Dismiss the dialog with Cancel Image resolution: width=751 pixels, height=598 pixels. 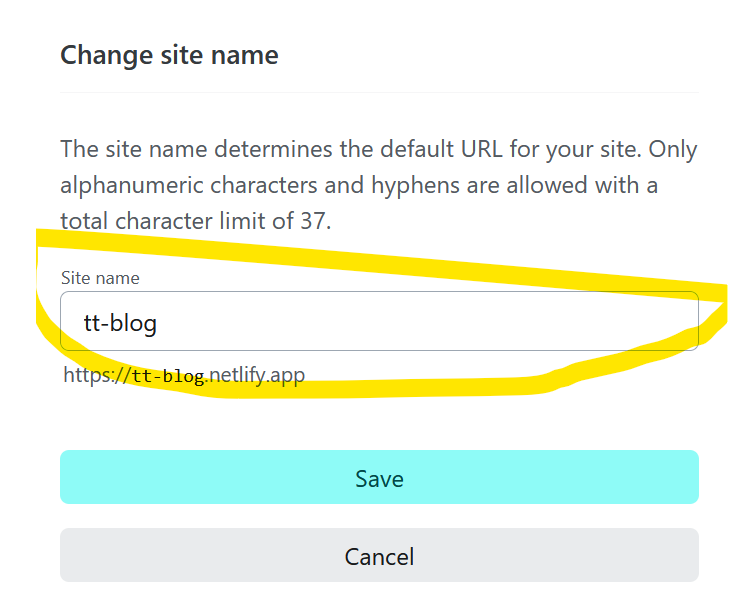(x=379, y=555)
